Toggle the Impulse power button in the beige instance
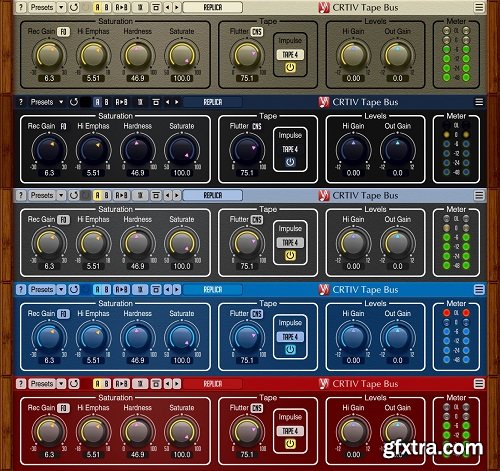 tap(290, 67)
